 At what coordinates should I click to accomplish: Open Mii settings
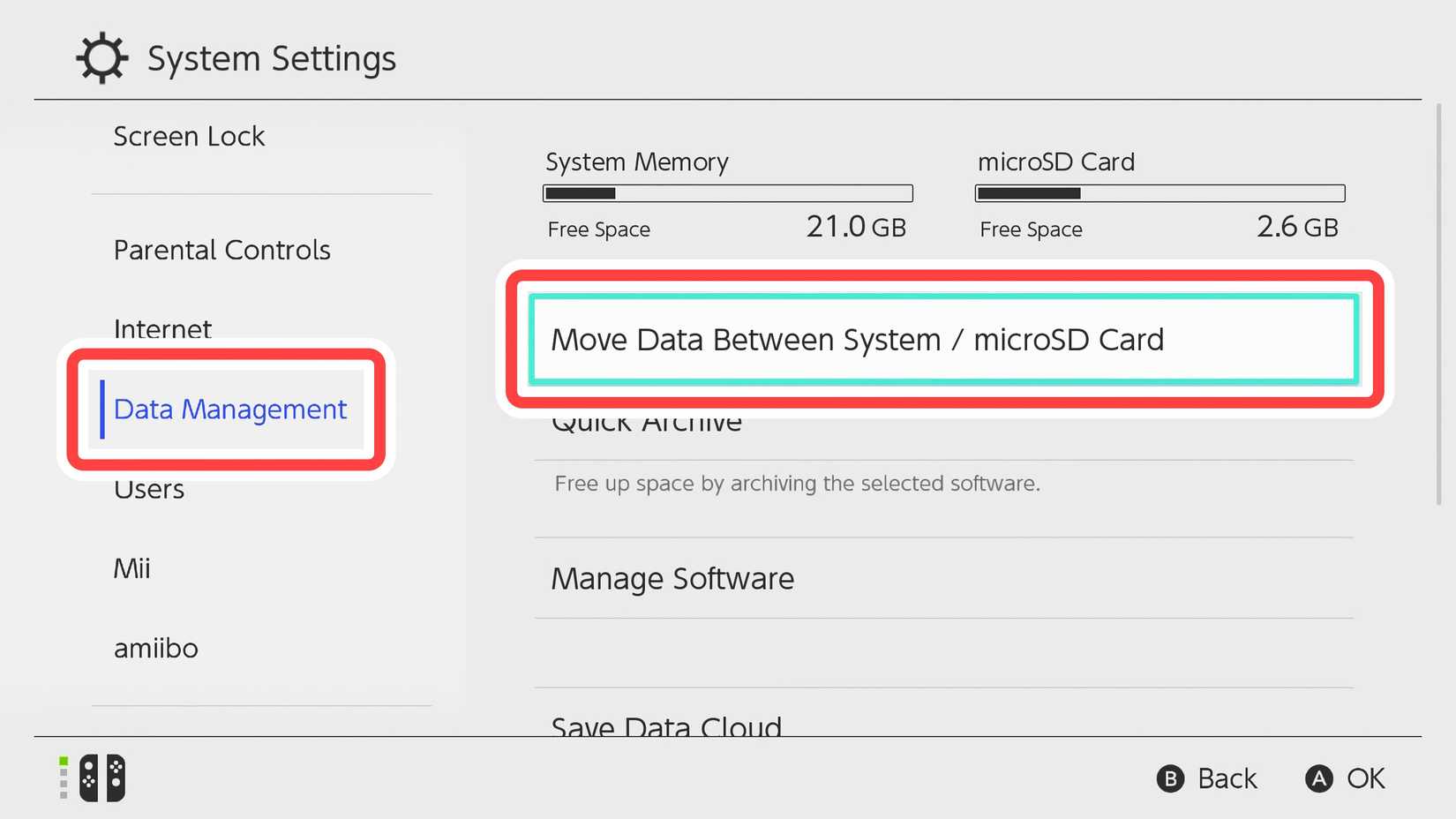tap(131, 568)
